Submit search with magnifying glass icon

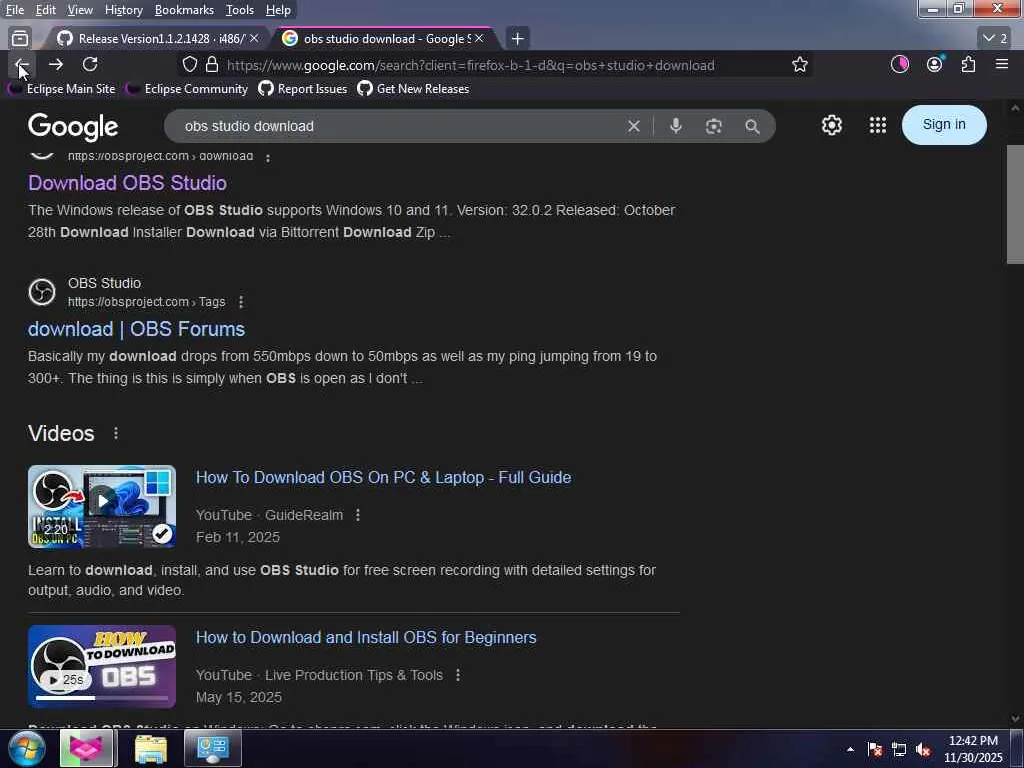752,126
